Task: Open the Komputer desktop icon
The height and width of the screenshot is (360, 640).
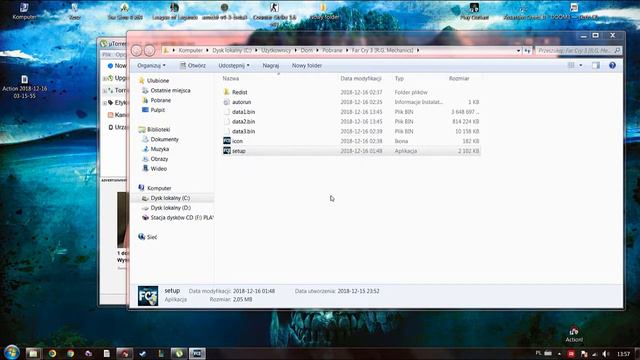Action: coord(24,11)
